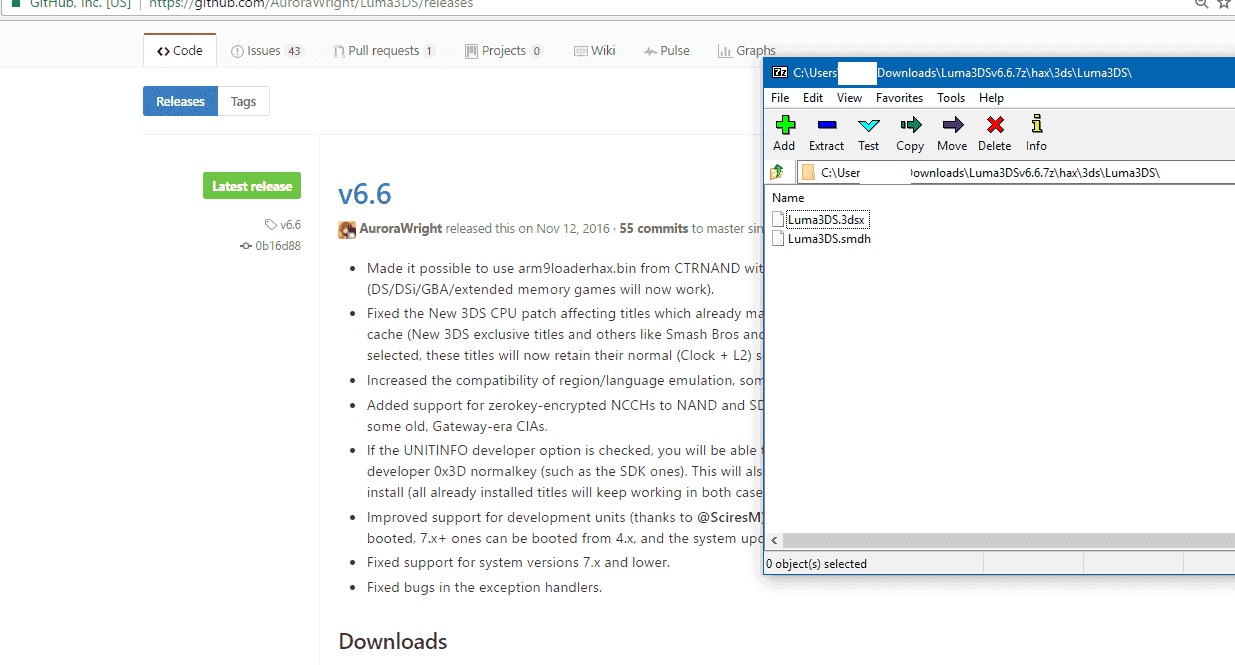Screen dimensions: 1235x665
Task: Click the red Delete icon in 7-Zip
Action: [994, 125]
